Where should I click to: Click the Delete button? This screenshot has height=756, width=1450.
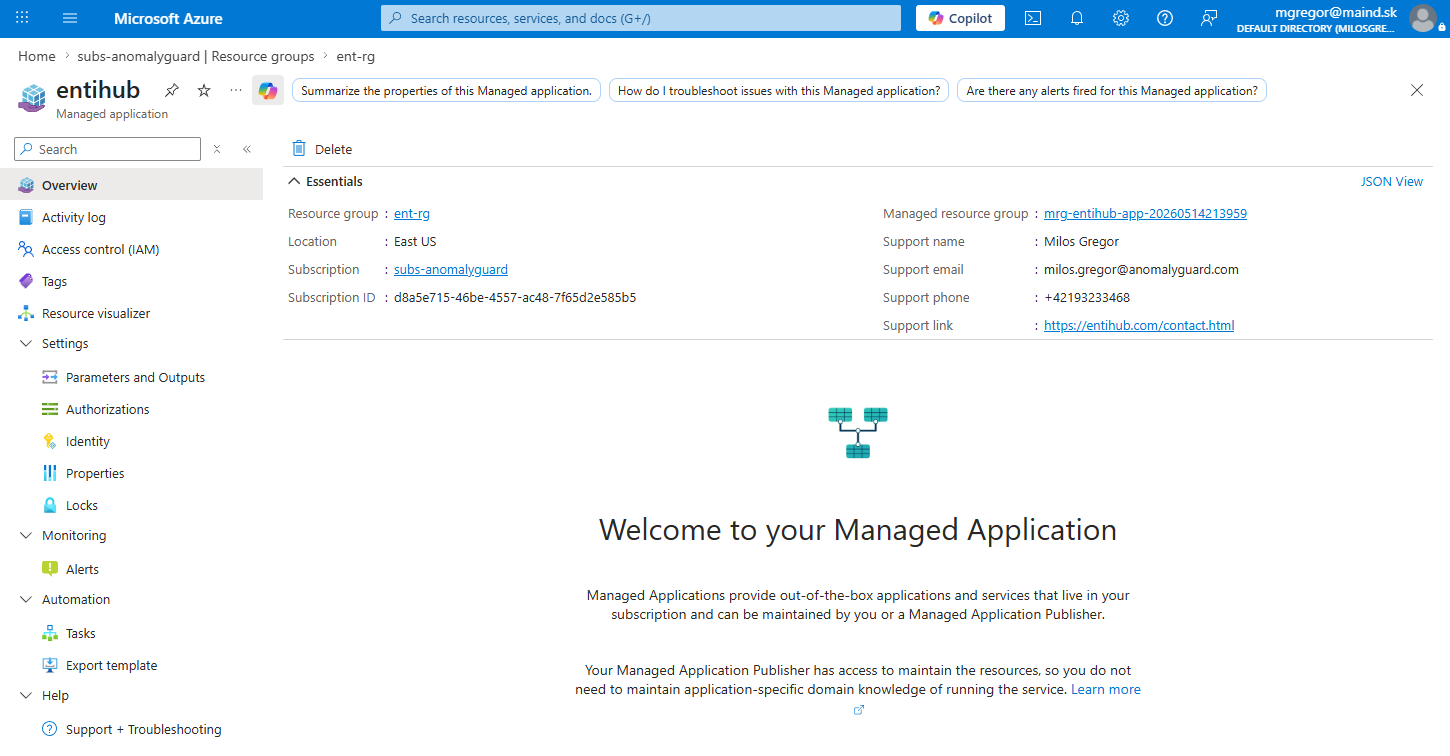[x=322, y=149]
